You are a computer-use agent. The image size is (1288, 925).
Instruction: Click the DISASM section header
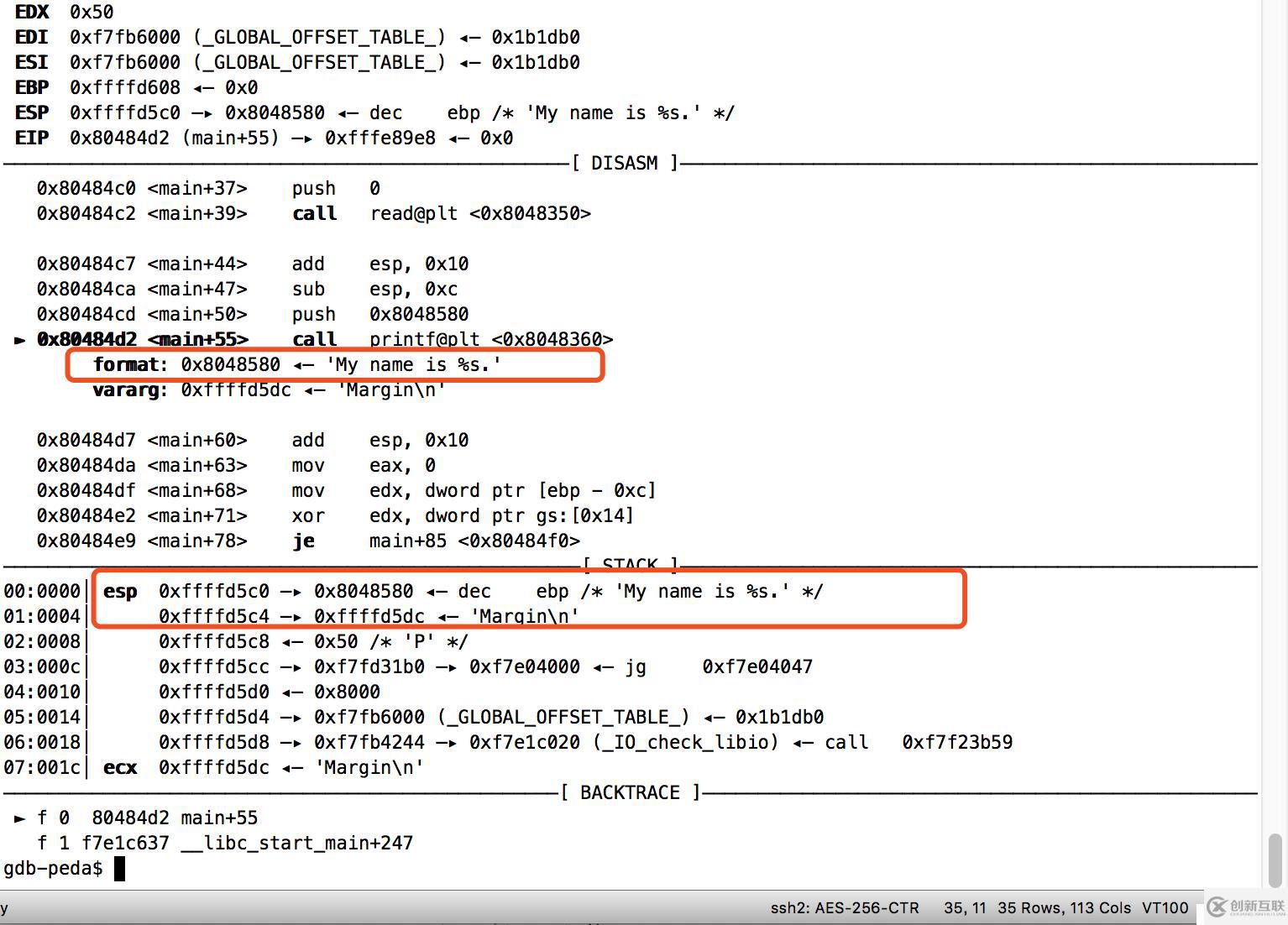coord(625,163)
